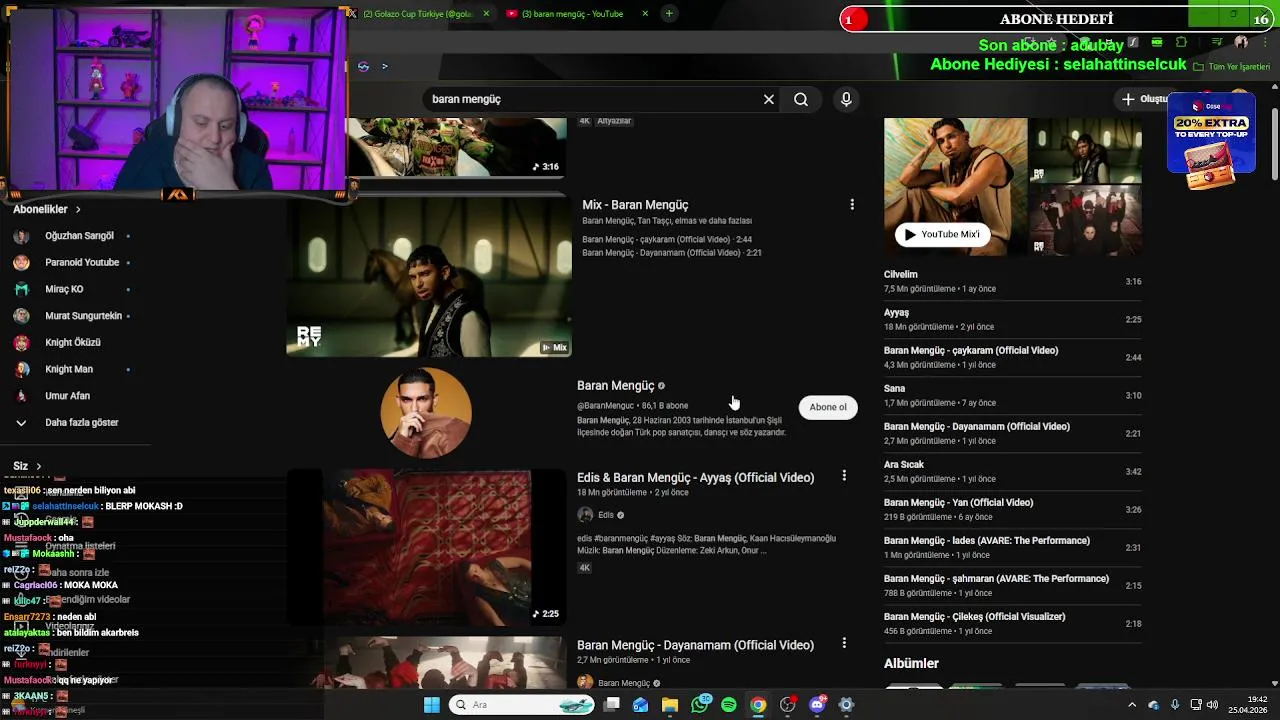Image resolution: width=1280 pixels, height=720 pixels.
Task: Show hidden system tray icons
Action: pos(1132,705)
